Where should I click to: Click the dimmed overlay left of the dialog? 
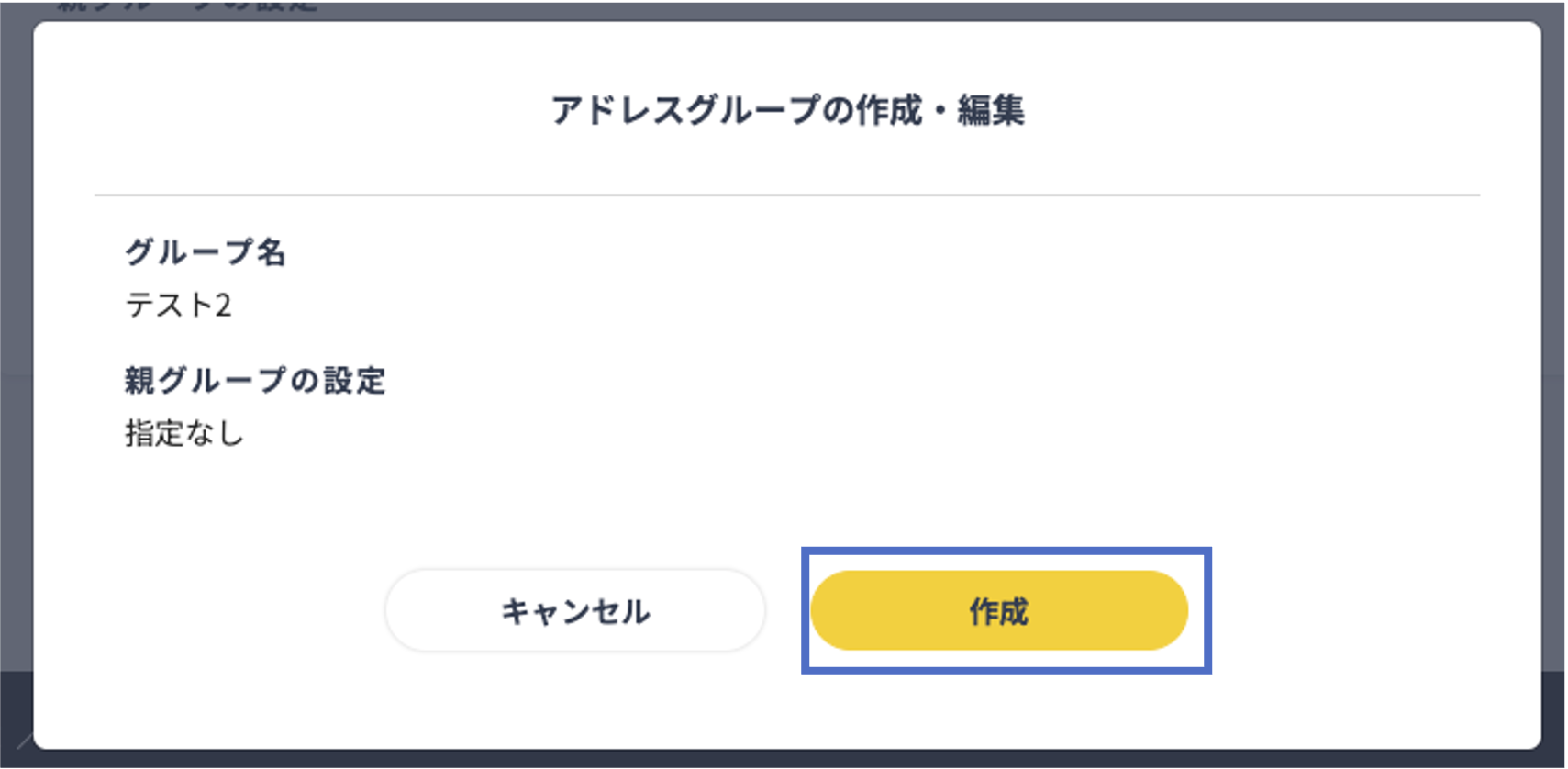[x=16, y=229]
